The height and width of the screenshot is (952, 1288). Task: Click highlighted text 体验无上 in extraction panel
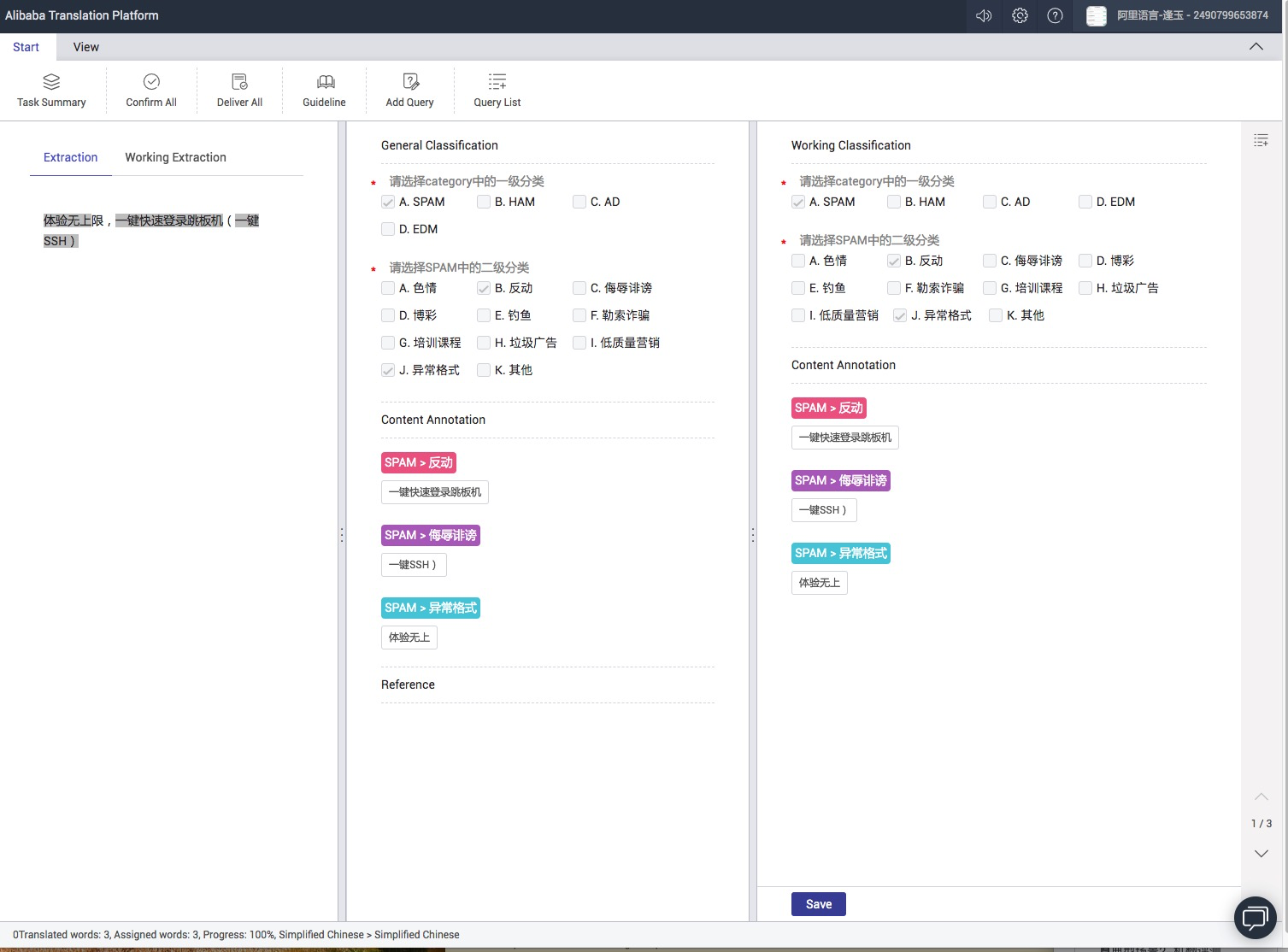click(x=68, y=220)
